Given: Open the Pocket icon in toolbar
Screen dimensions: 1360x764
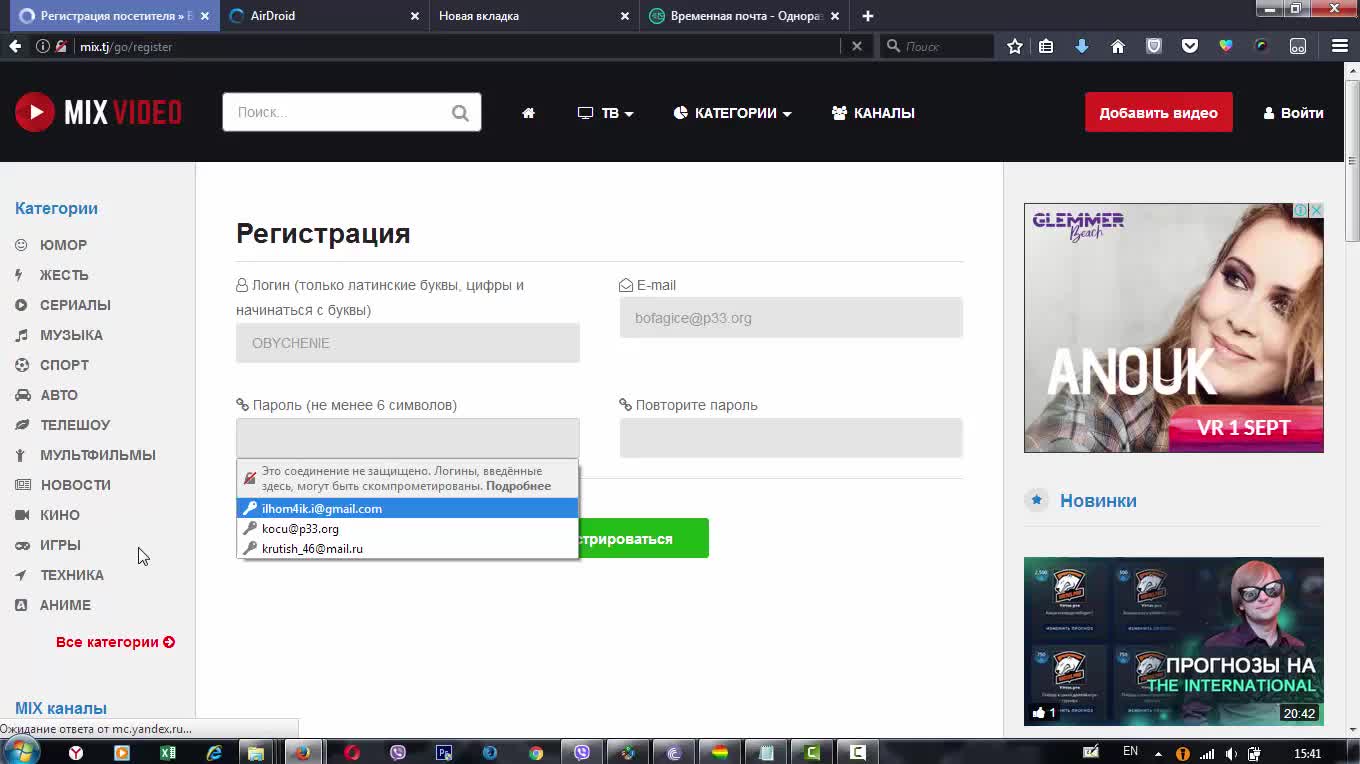Looking at the screenshot, I should click(1189, 46).
